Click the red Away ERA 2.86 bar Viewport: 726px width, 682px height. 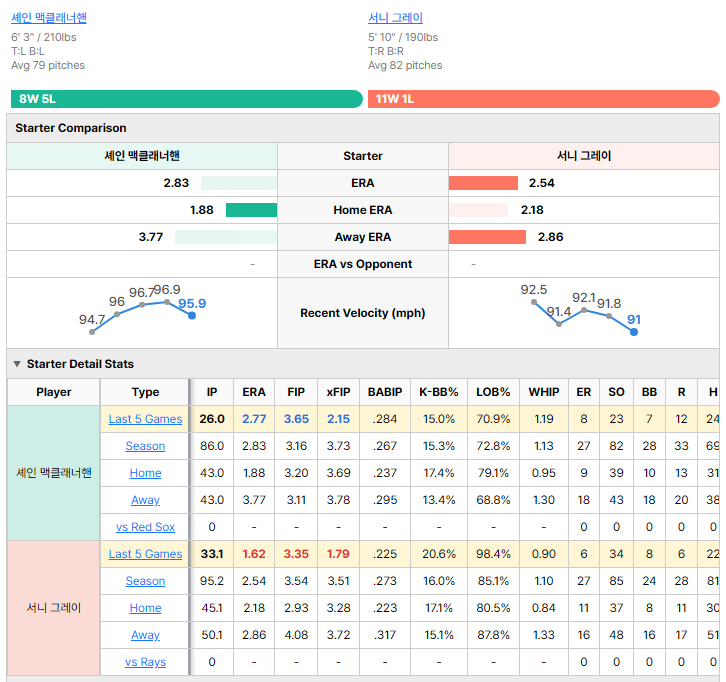(x=488, y=237)
